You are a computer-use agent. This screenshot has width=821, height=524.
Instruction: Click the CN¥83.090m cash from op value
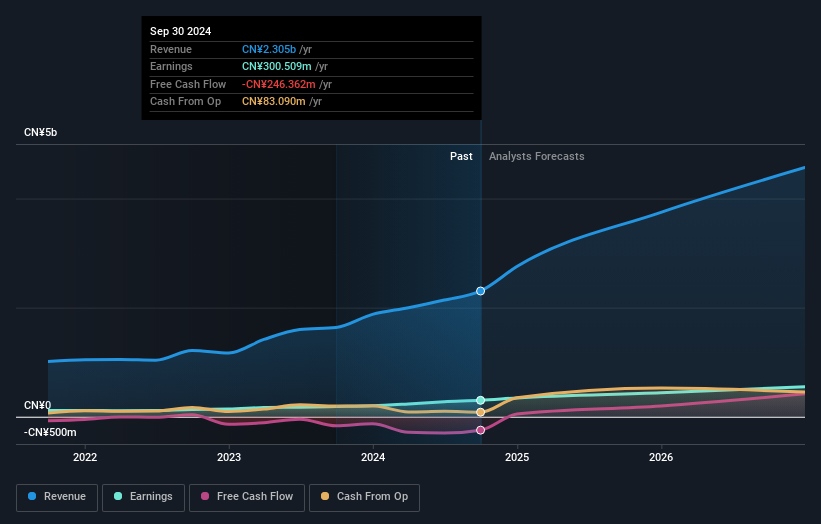[273, 102]
